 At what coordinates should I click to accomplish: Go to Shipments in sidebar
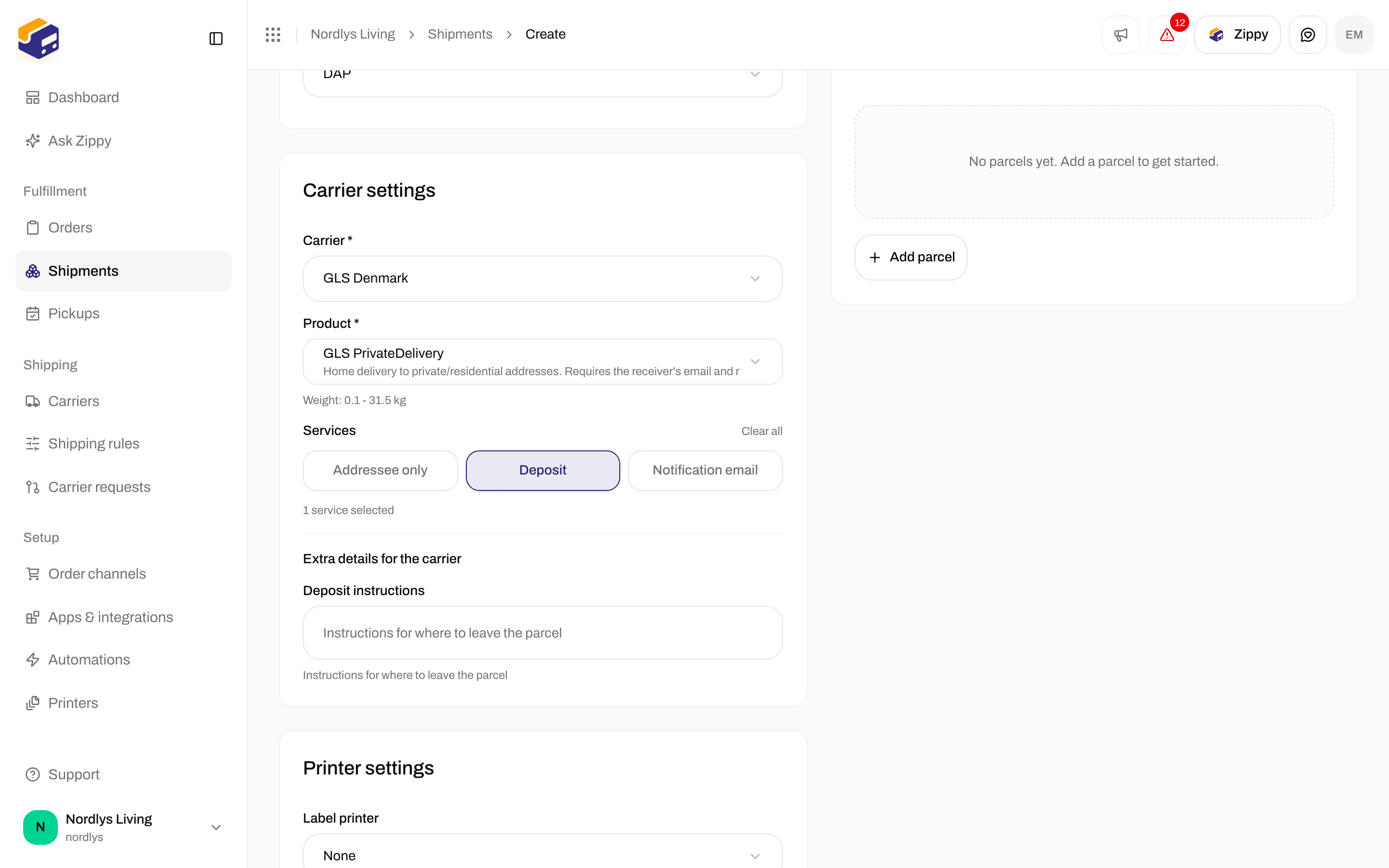click(x=123, y=271)
